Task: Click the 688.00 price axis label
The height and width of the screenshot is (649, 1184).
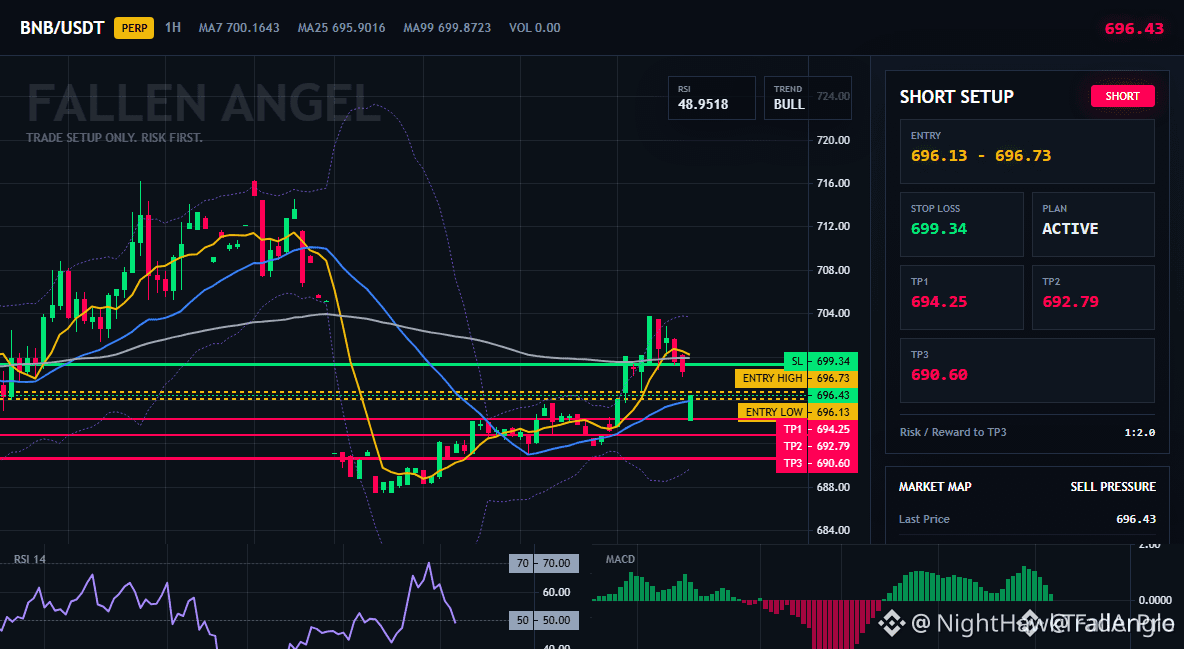Action: 833,487
